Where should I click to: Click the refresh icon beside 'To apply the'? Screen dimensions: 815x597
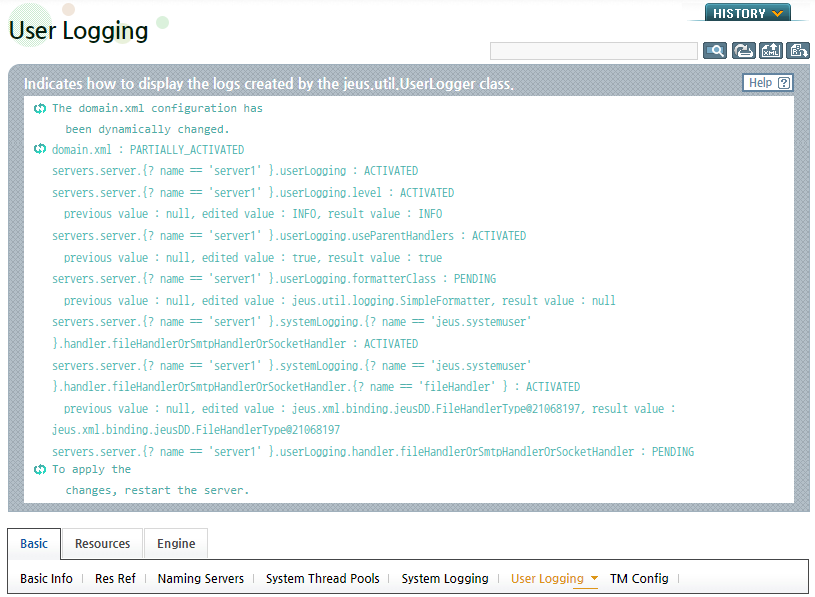click(40, 469)
